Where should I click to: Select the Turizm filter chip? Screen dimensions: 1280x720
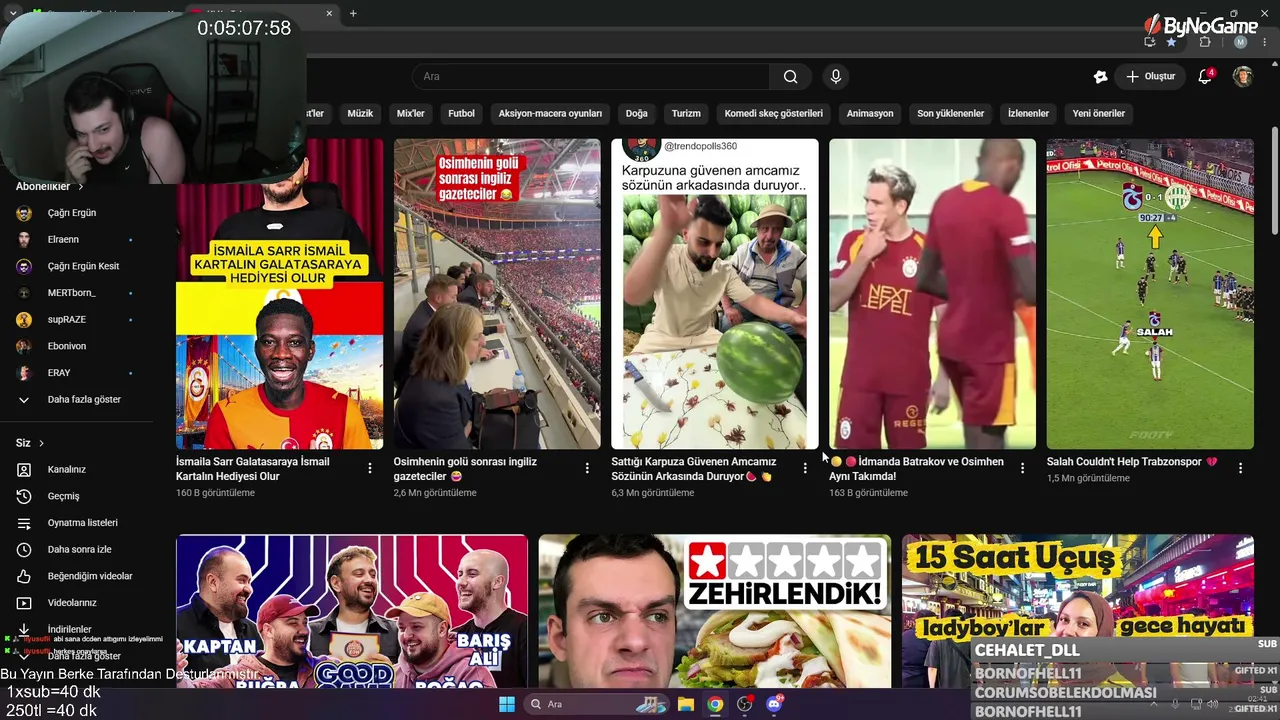686,114
